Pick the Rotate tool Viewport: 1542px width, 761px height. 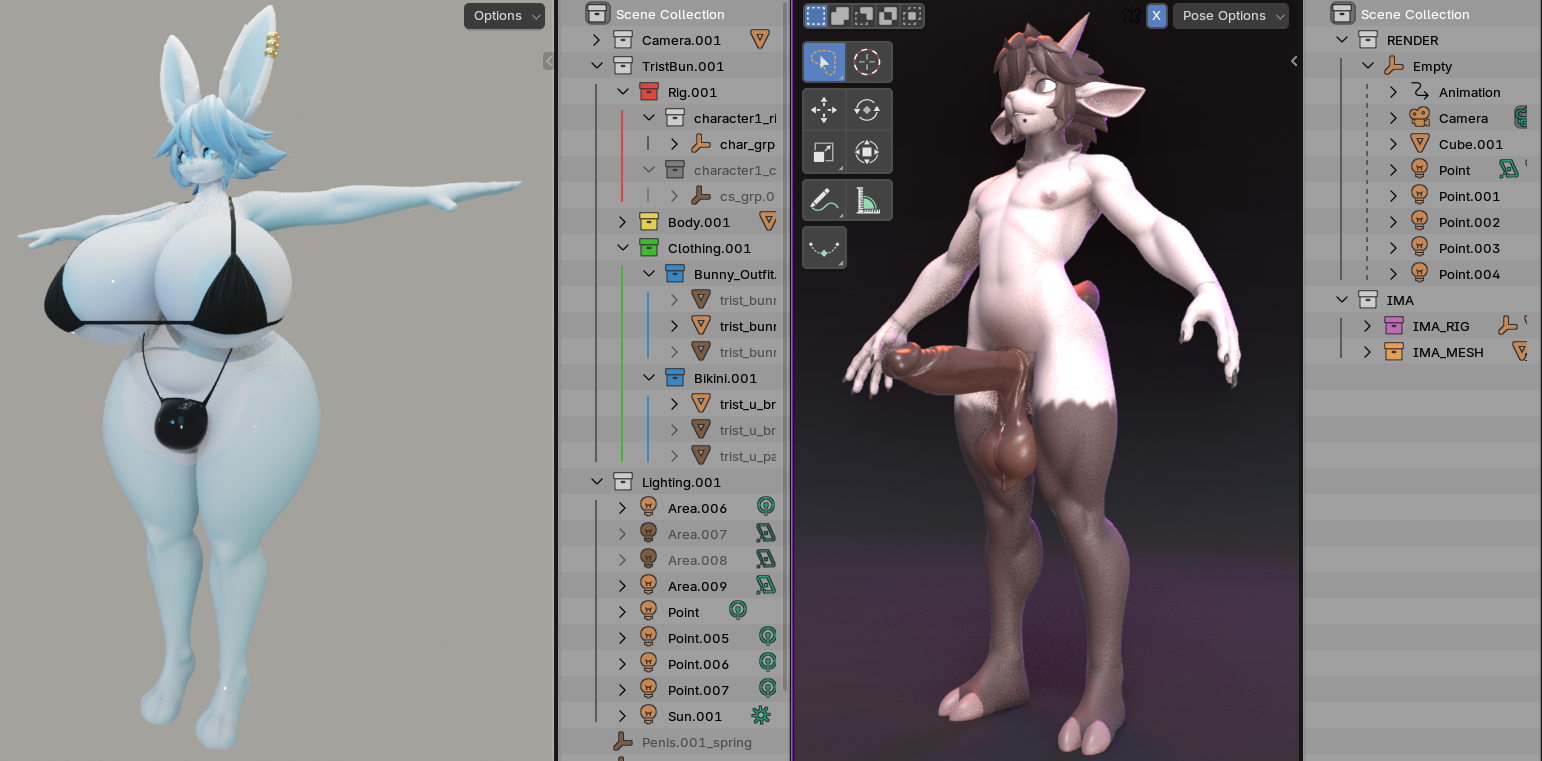click(867, 109)
